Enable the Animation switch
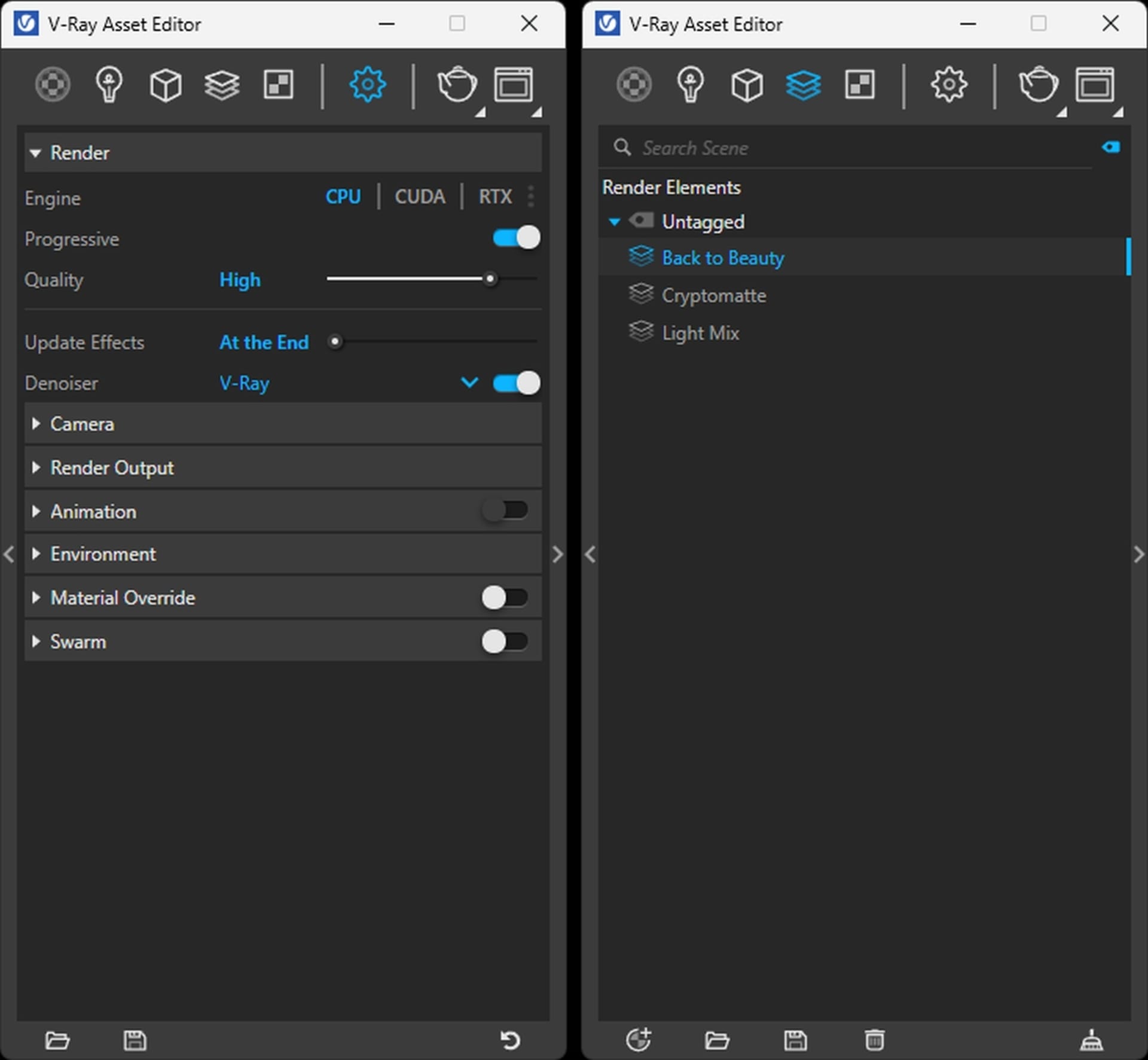The width and height of the screenshot is (1148, 1060). (505, 511)
